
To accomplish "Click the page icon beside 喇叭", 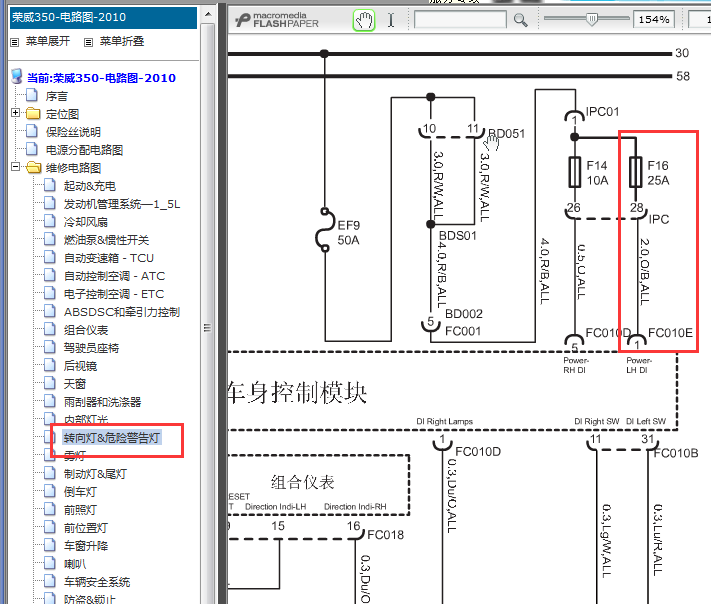I will click(50, 563).
